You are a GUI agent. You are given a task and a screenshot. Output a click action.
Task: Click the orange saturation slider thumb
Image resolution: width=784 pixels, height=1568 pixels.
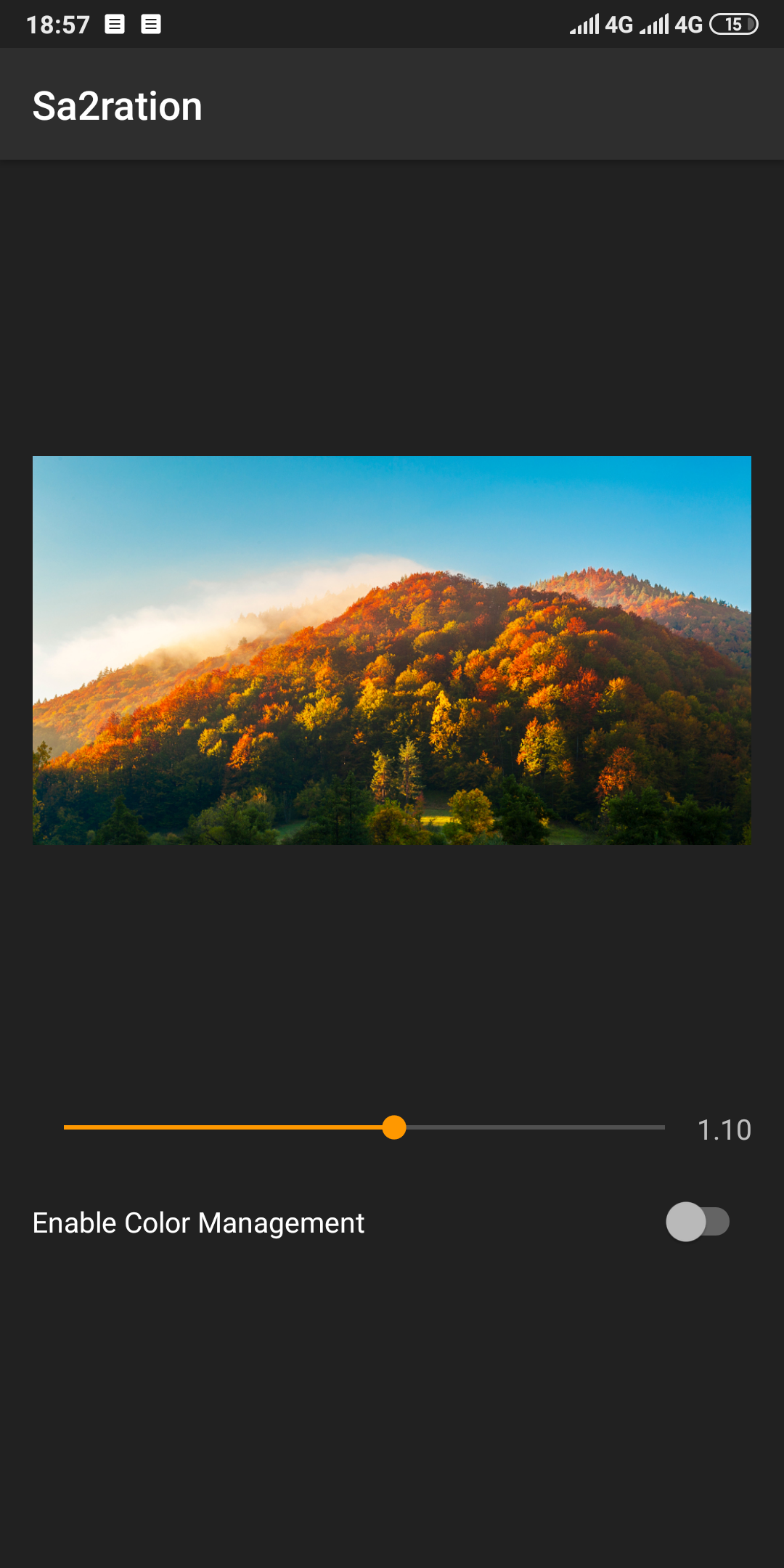pos(394,1127)
